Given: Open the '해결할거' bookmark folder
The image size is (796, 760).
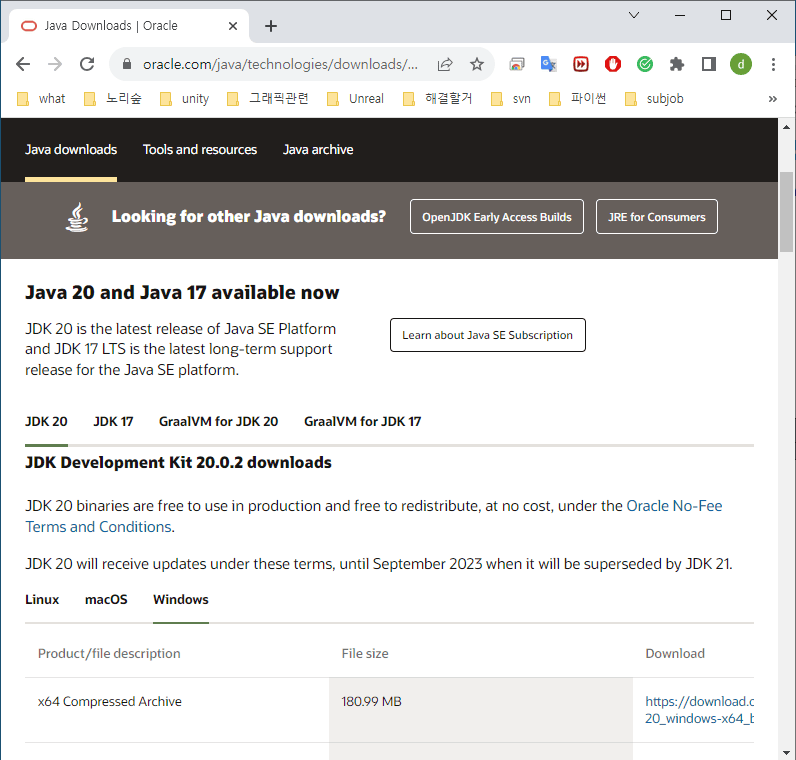Looking at the screenshot, I should (438, 98).
